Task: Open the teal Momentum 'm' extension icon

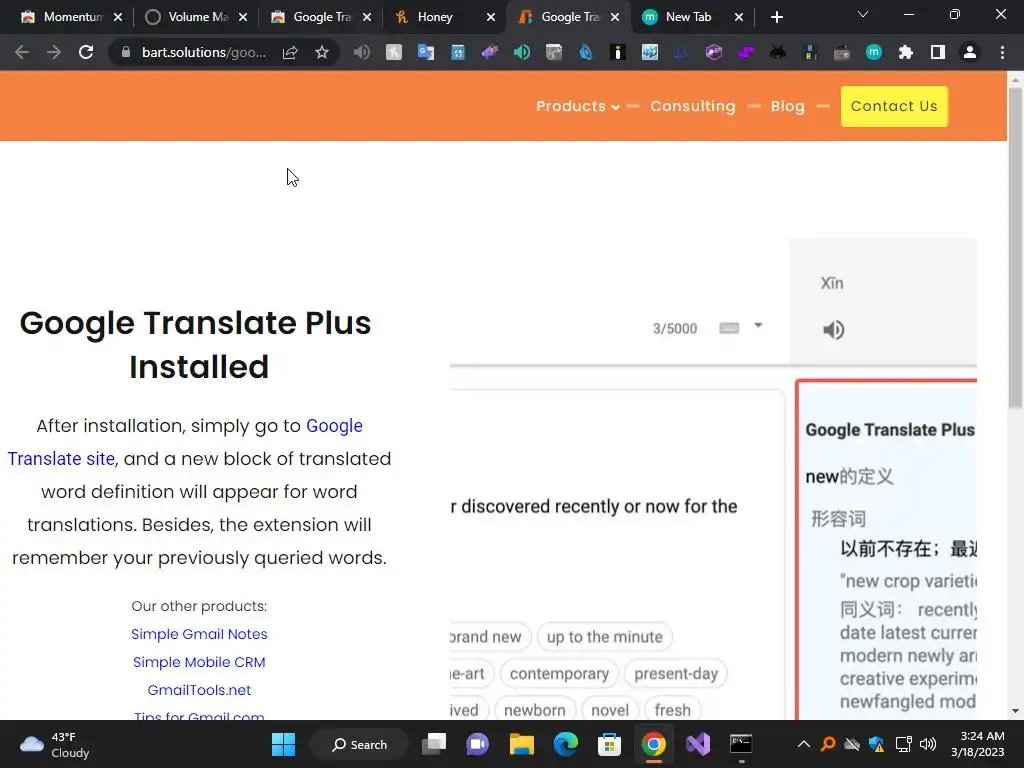Action: [x=874, y=52]
